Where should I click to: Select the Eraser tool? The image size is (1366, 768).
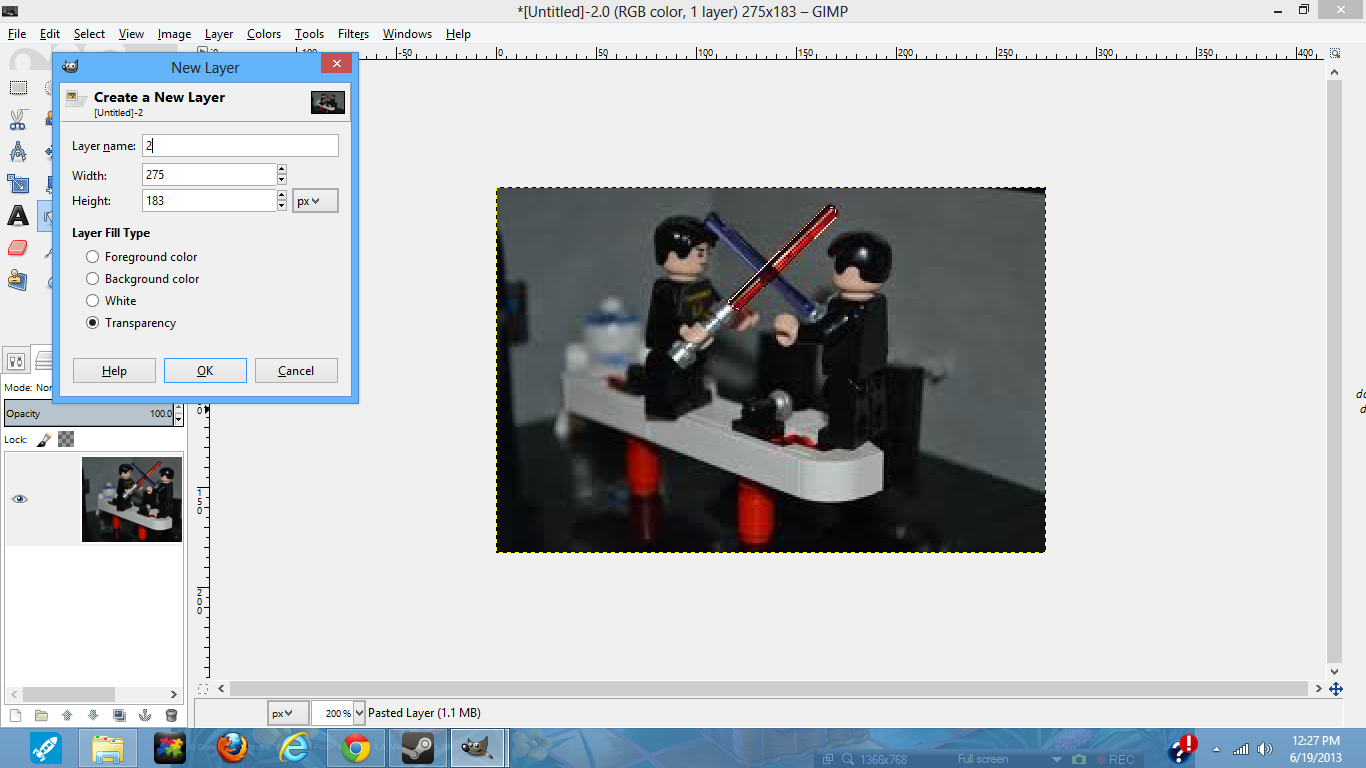pos(18,248)
